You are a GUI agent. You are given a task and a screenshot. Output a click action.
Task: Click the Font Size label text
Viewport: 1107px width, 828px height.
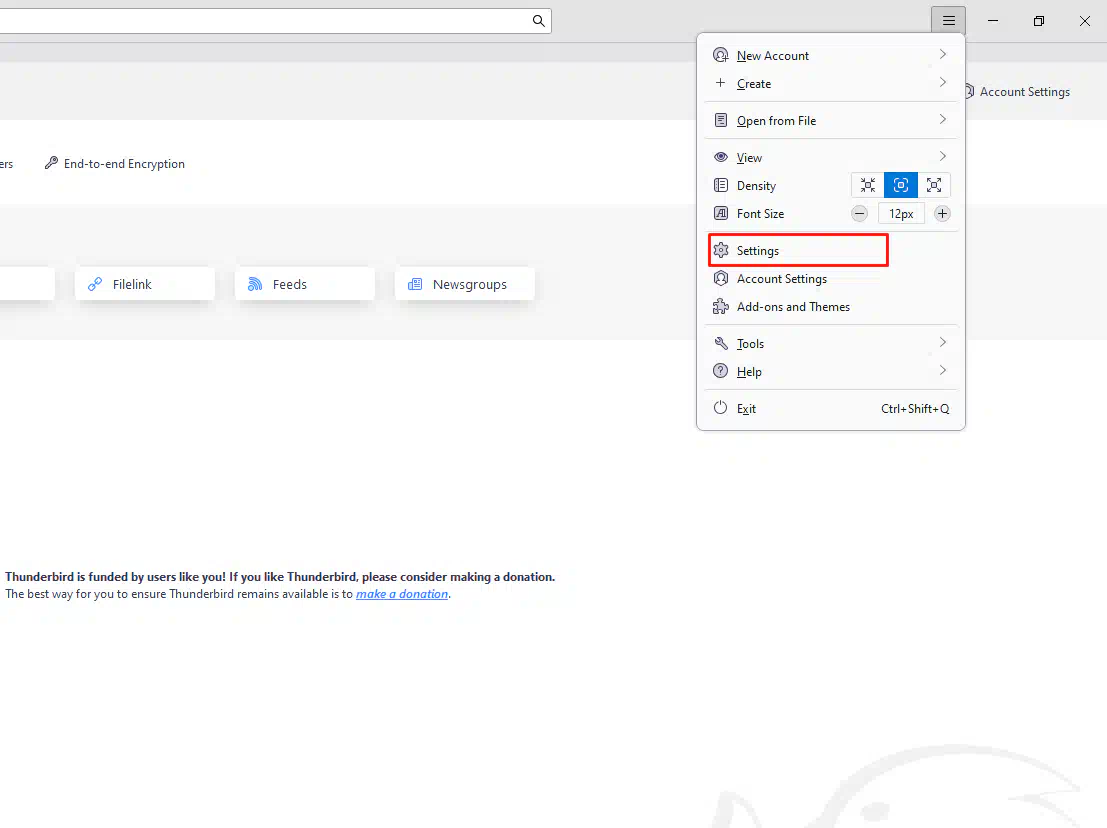[760, 213]
